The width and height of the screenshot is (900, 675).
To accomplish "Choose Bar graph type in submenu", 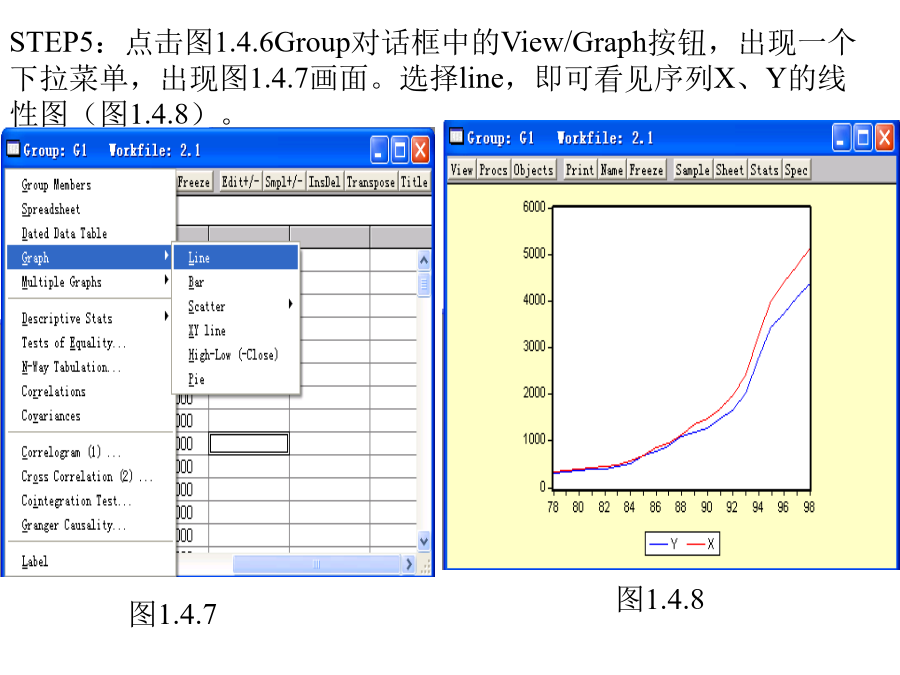I will (x=197, y=283).
